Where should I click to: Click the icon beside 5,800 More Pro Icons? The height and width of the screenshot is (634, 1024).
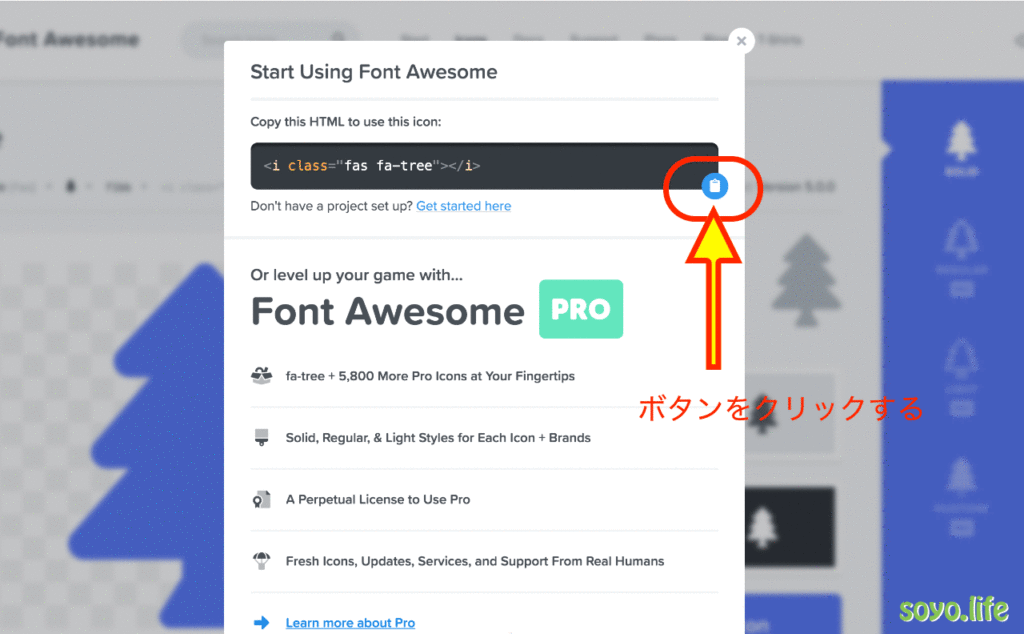point(262,375)
